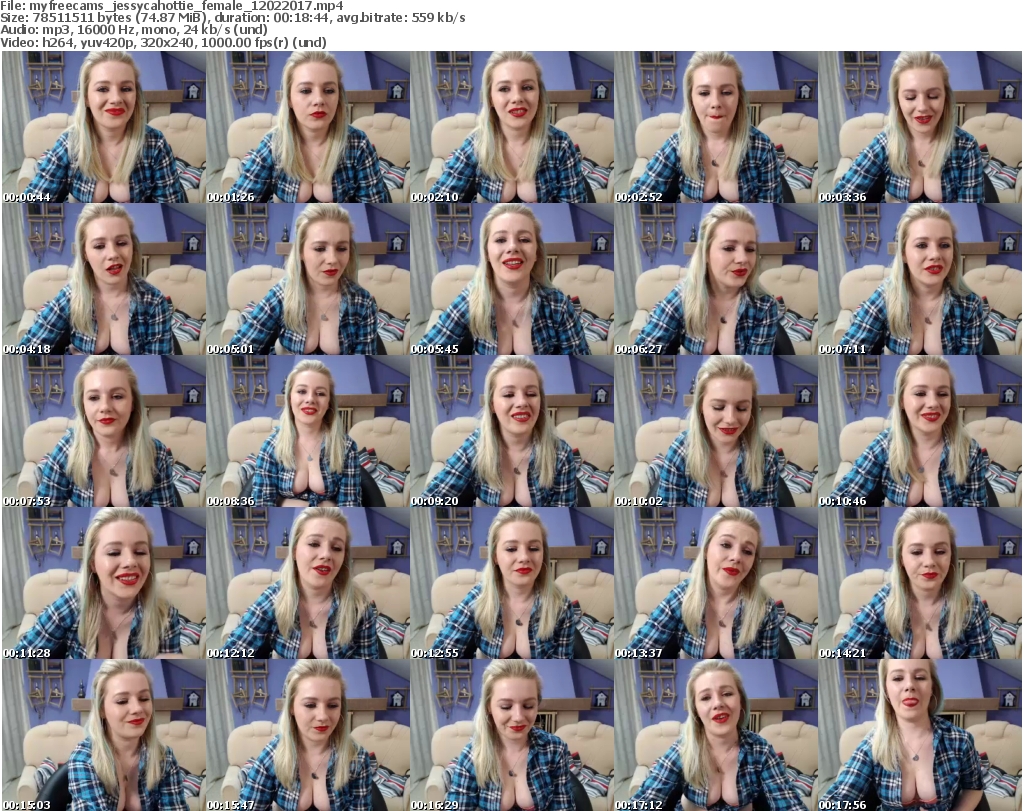Image resolution: width=1024 pixels, height=811 pixels.
Task: Click the 'Video: h264, yuv420p' header line
Action: [163, 42]
